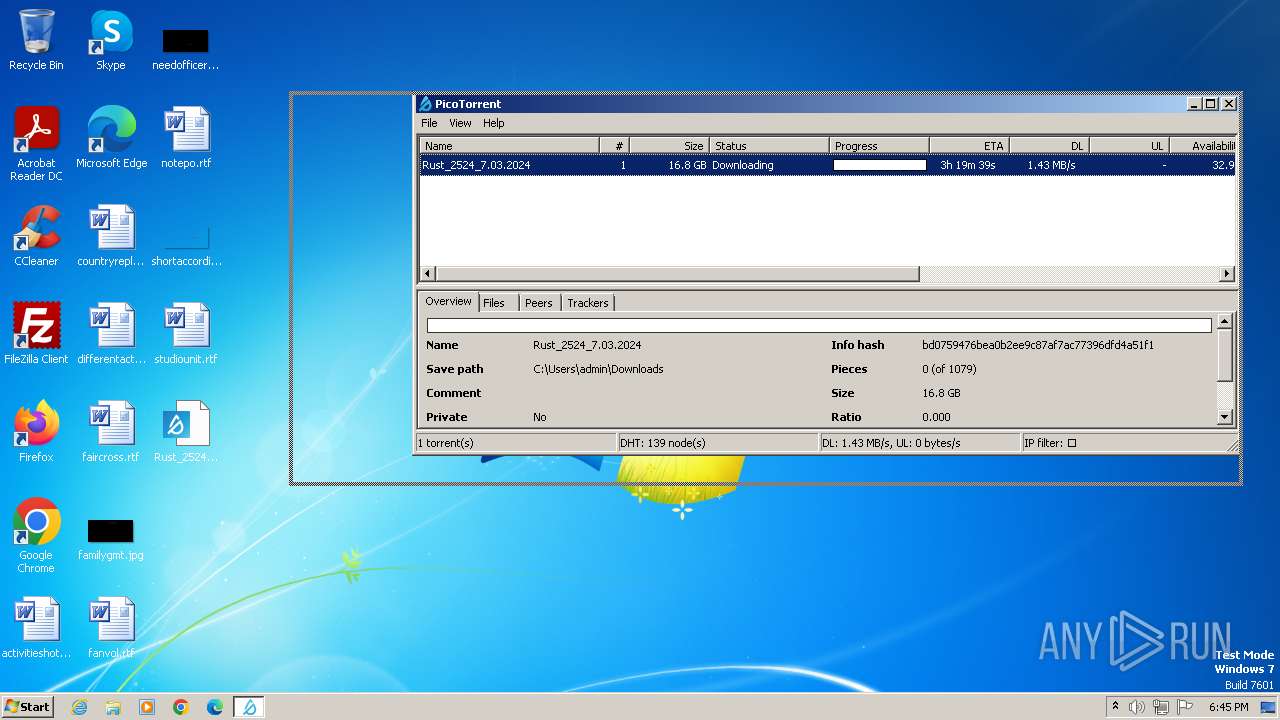1280x720 pixels.
Task: Open Rust_2524 torrent file on desktop
Action: (186, 432)
